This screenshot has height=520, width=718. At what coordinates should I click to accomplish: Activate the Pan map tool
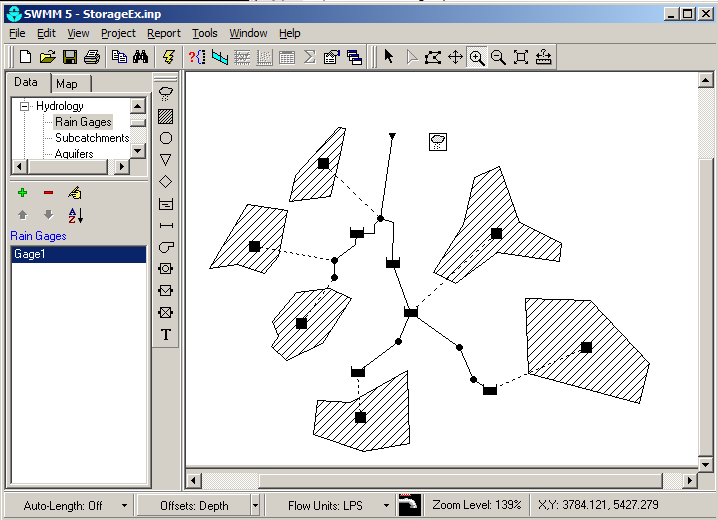(x=455, y=57)
